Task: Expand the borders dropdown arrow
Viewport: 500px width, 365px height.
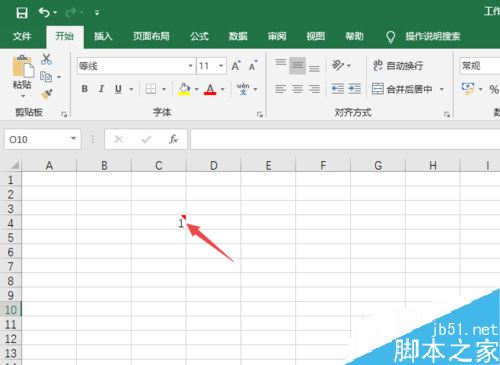Action: [x=164, y=89]
